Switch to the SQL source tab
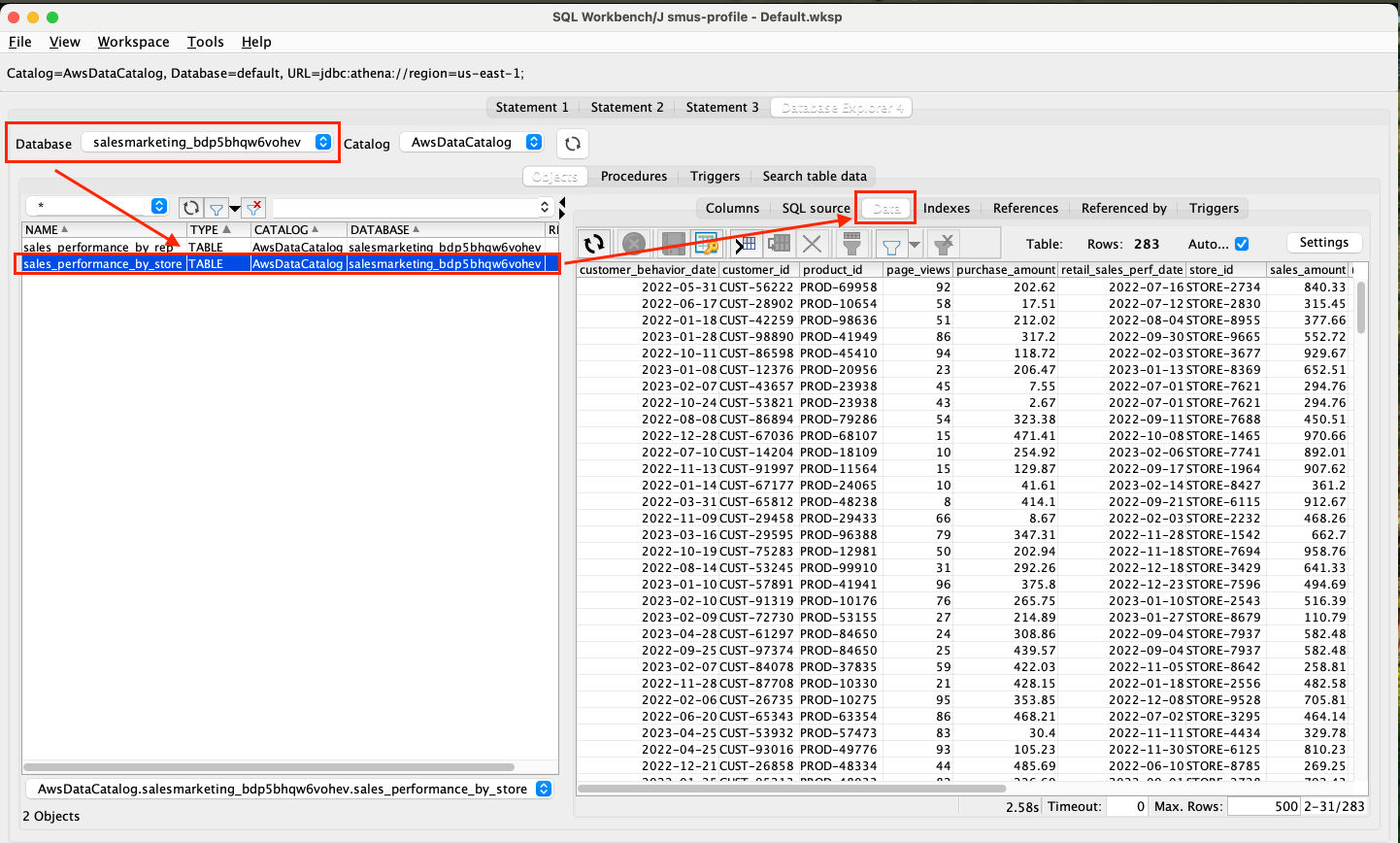Viewport: 1400px width, 843px height. (x=816, y=208)
